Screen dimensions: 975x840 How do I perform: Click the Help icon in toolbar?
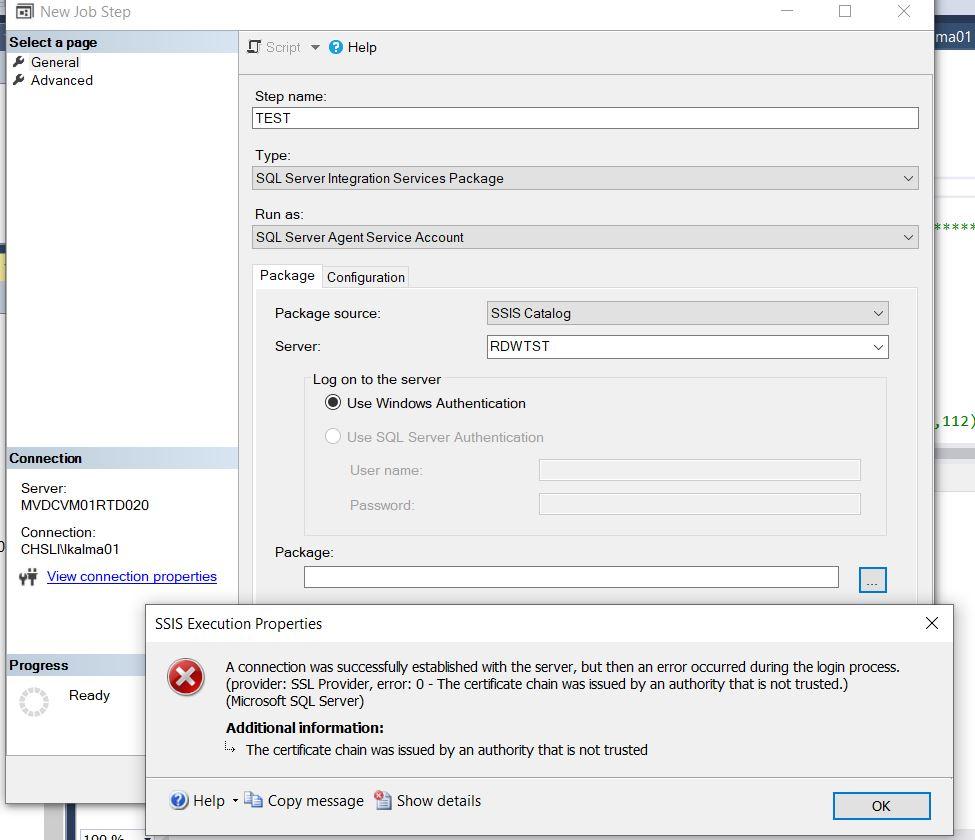point(336,47)
